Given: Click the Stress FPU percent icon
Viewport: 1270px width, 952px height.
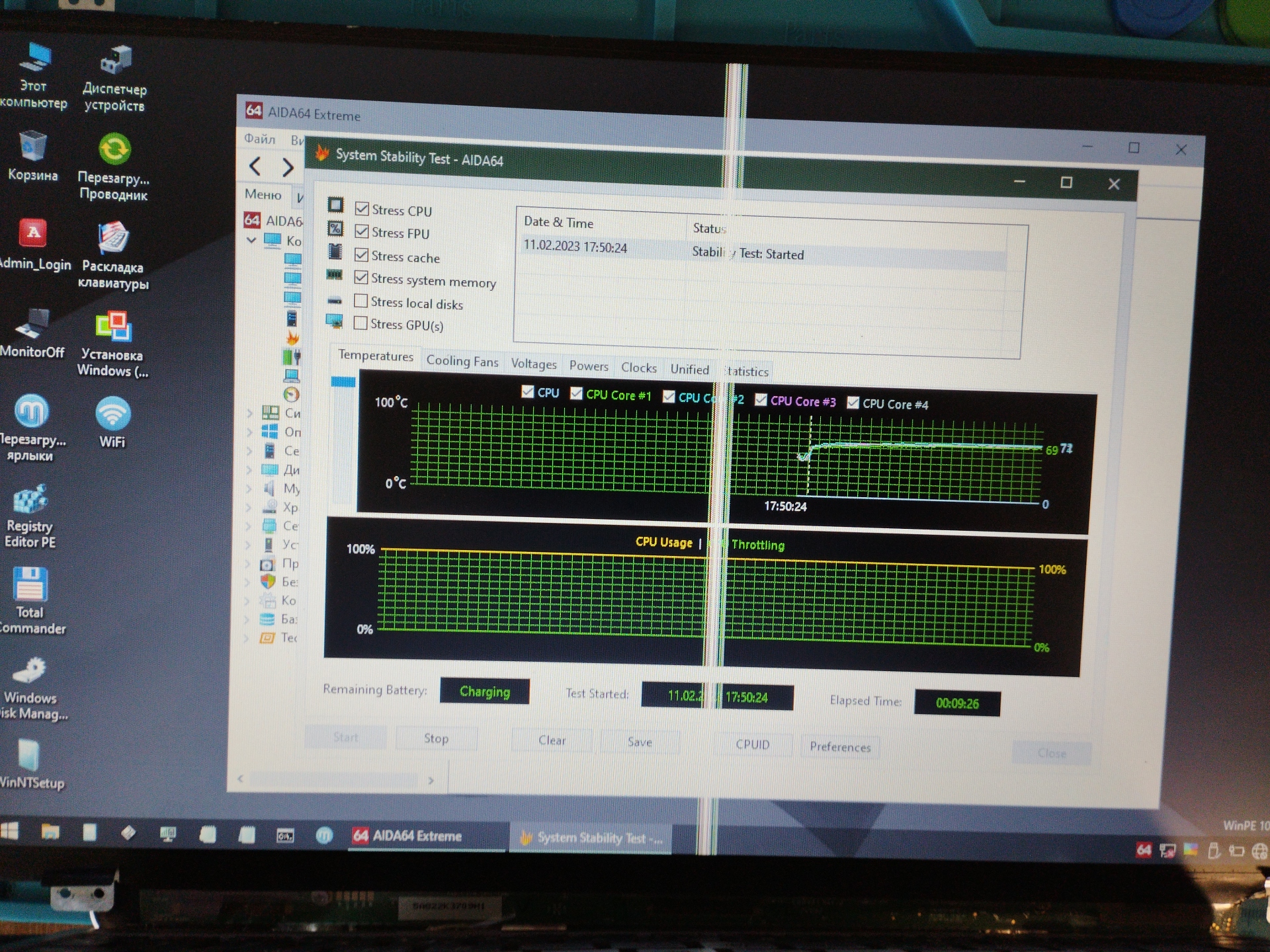Looking at the screenshot, I should pyautogui.click(x=335, y=229).
